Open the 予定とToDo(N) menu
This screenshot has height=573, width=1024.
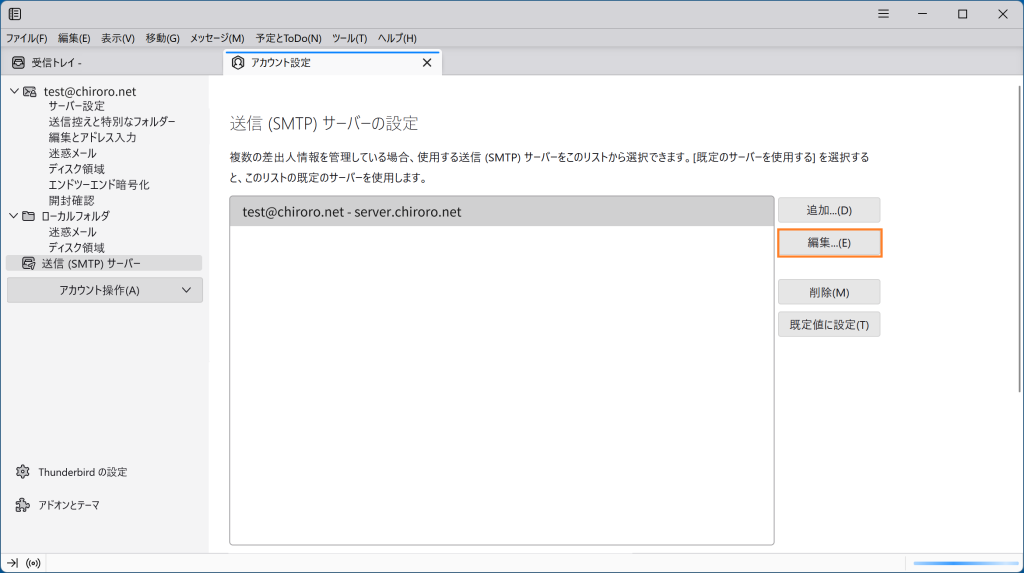tap(288, 39)
